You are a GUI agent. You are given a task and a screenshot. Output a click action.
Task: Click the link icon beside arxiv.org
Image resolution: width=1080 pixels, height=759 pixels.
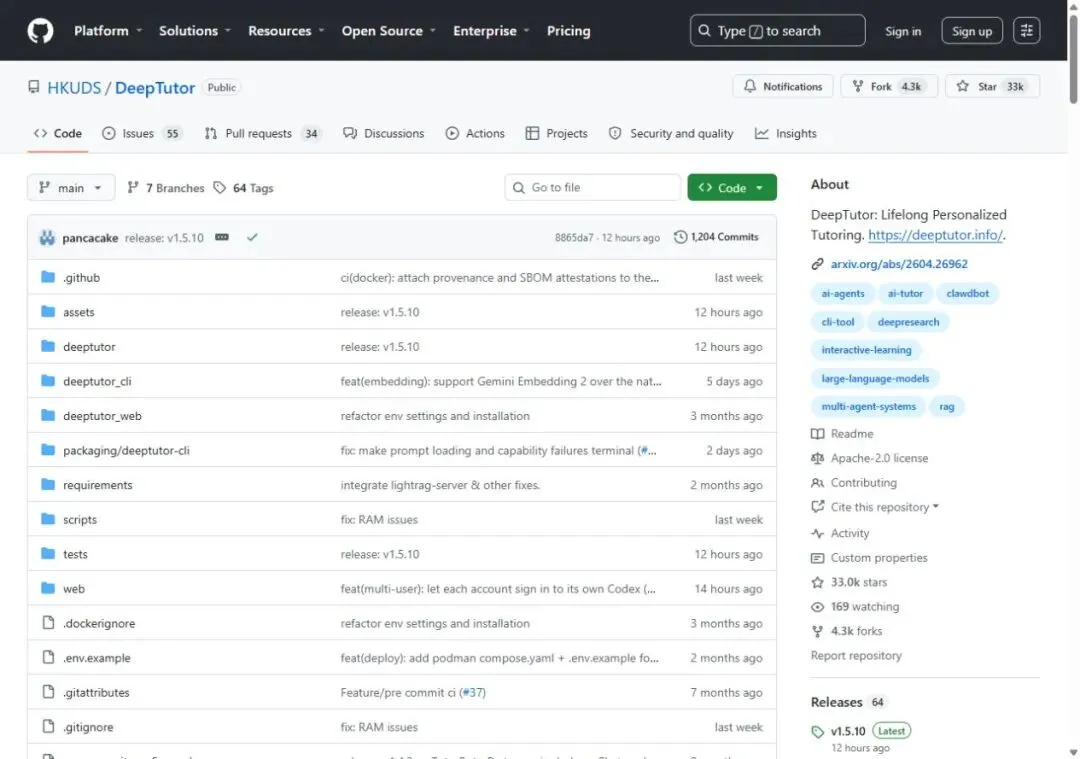(817, 264)
